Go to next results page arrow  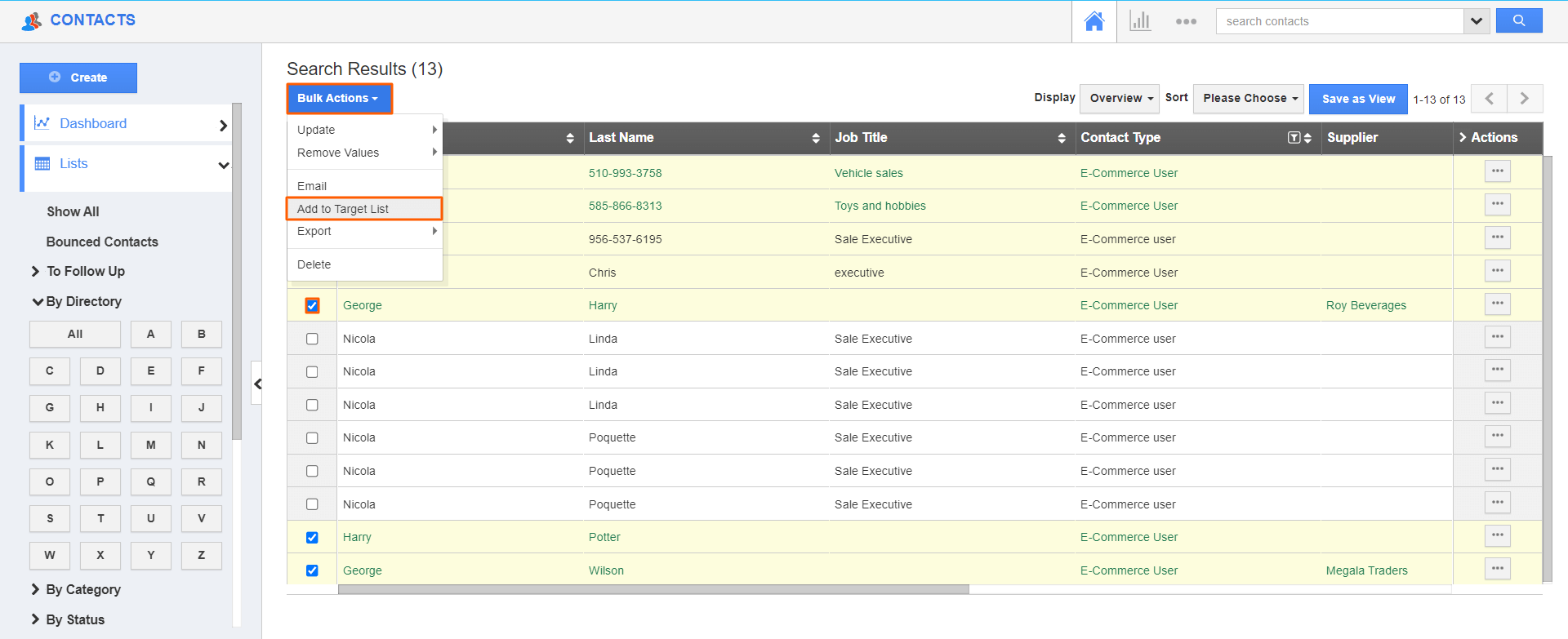click(1524, 99)
